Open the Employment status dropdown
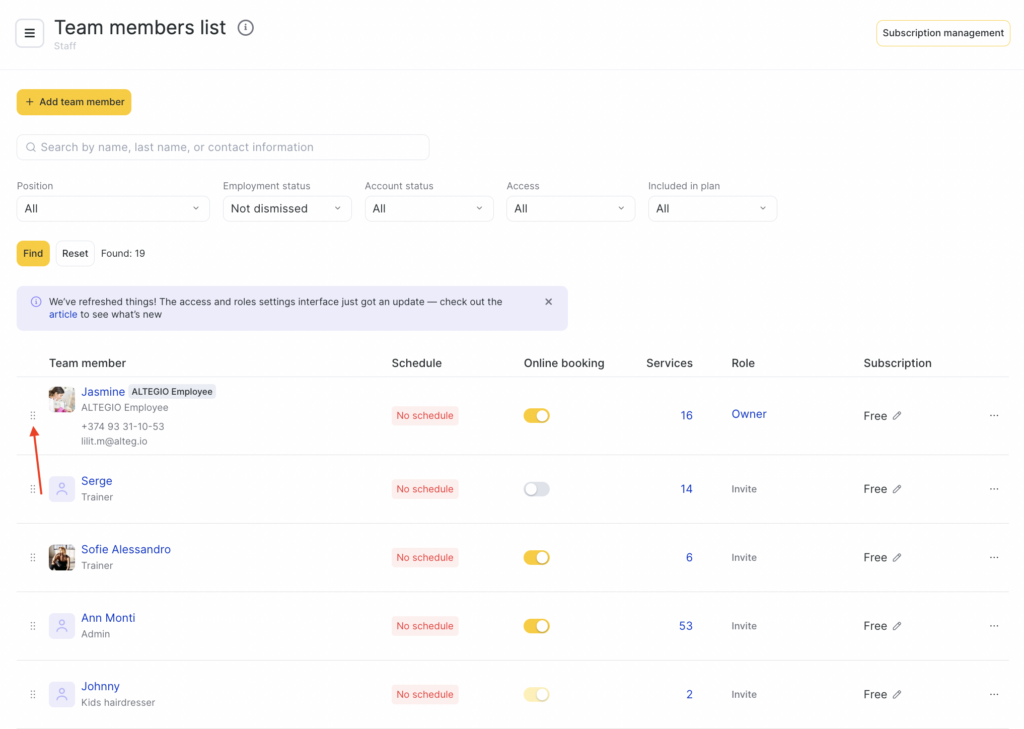 point(287,208)
